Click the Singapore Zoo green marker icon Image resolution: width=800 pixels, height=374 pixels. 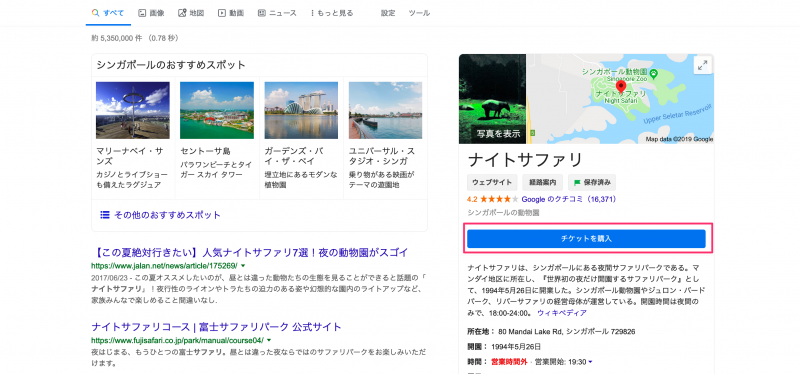click(x=653, y=73)
